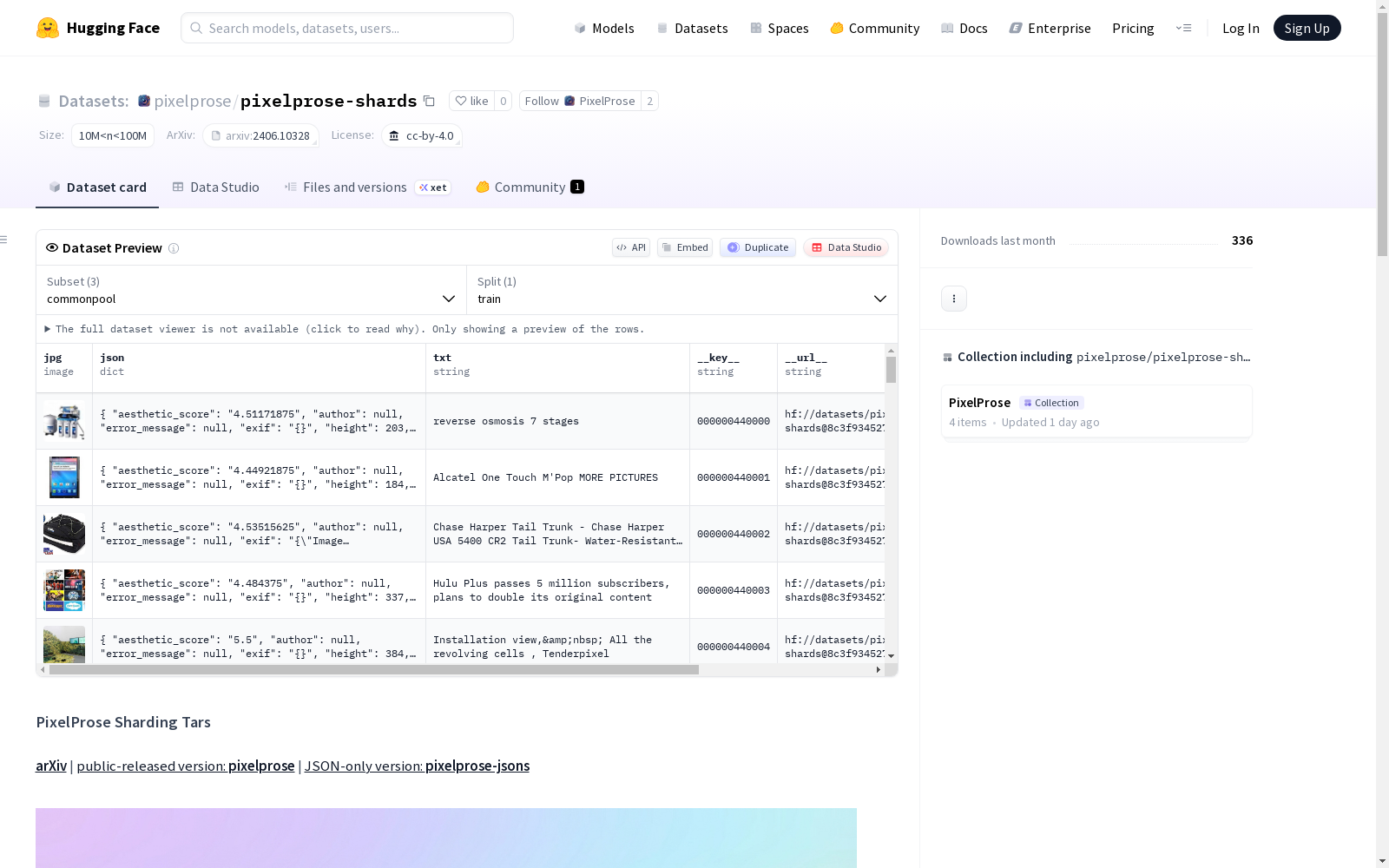Image resolution: width=1389 pixels, height=868 pixels.
Task: Select key cell 000000440002
Action: click(734, 534)
